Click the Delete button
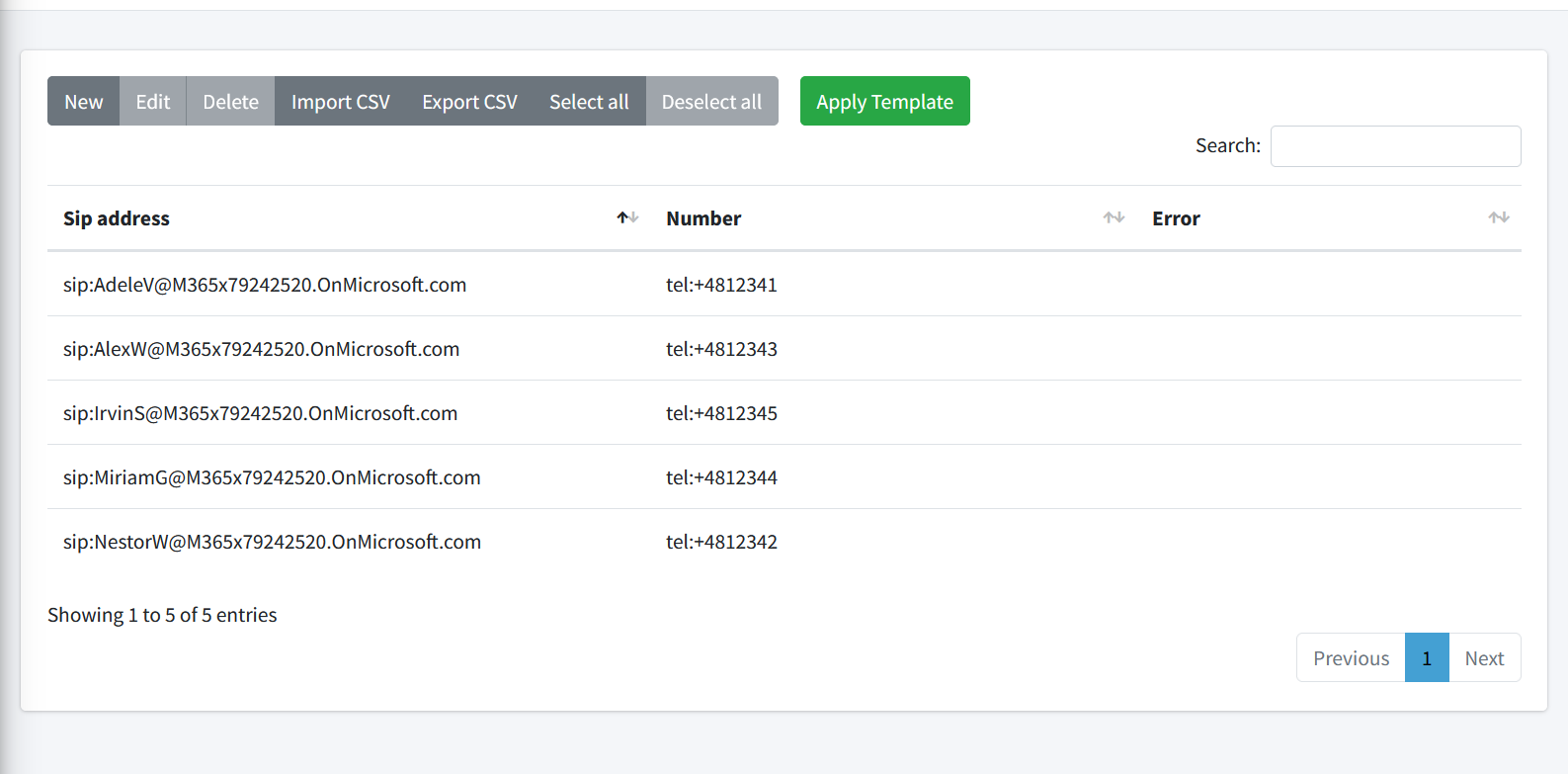 tap(230, 102)
